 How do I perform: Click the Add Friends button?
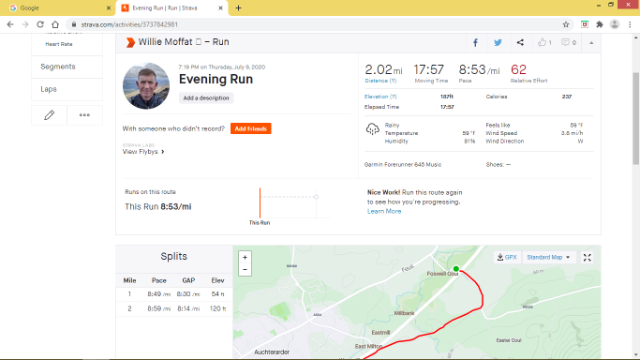(251, 129)
